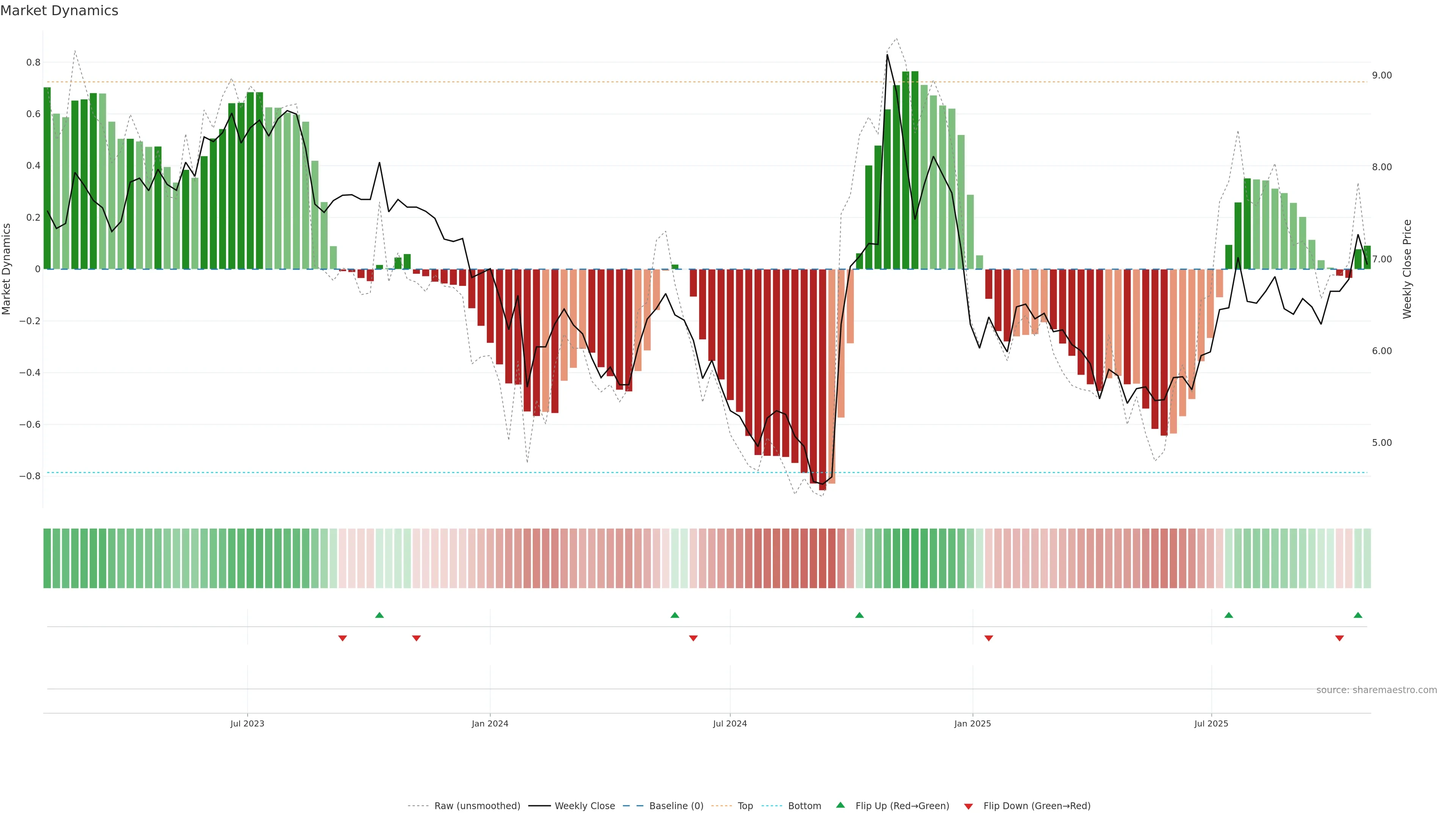Click the red flip-down marker just after Jan 2025
Image resolution: width=1456 pixels, height=819 pixels.
click(x=988, y=638)
